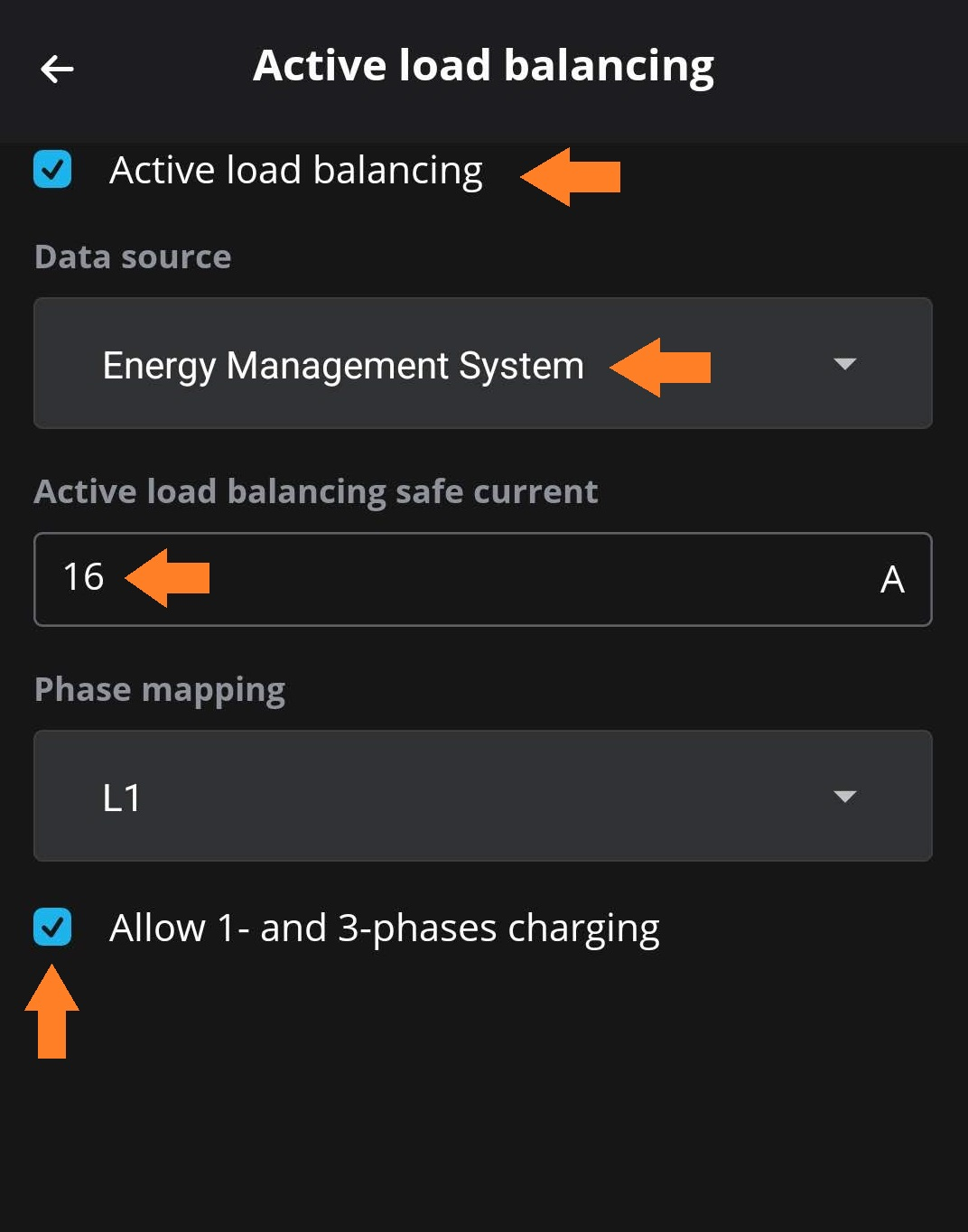Click 'Active load balancing safe current' heading

click(316, 492)
